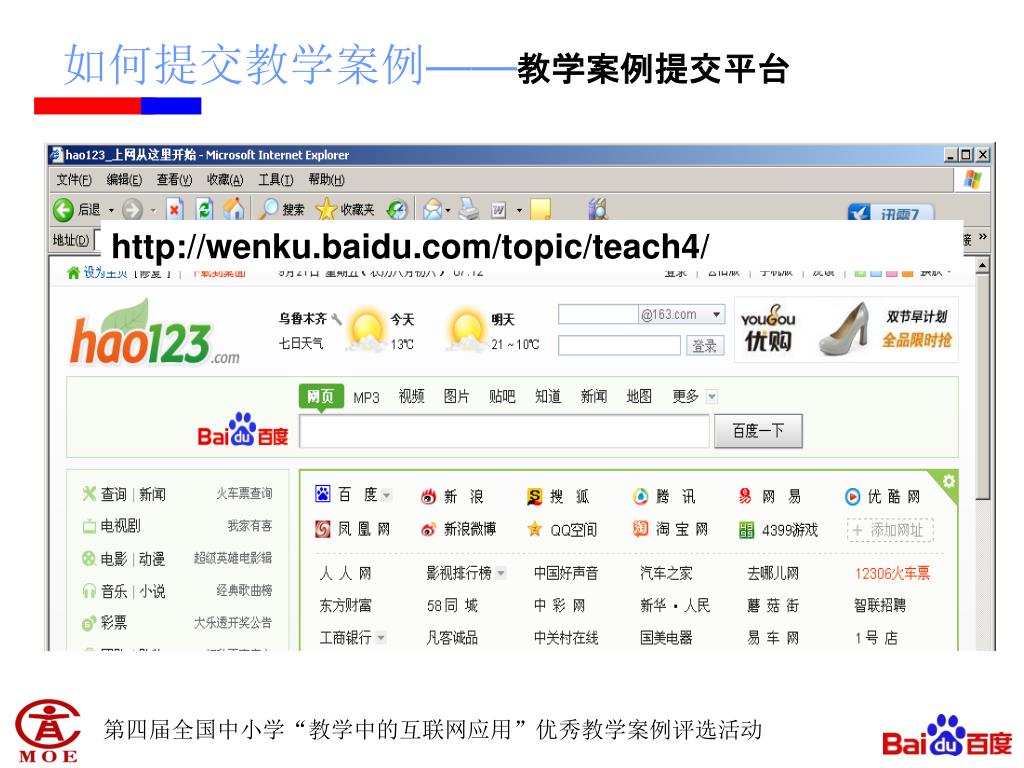Open the 帮助(H) menu

tap(327, 180)
